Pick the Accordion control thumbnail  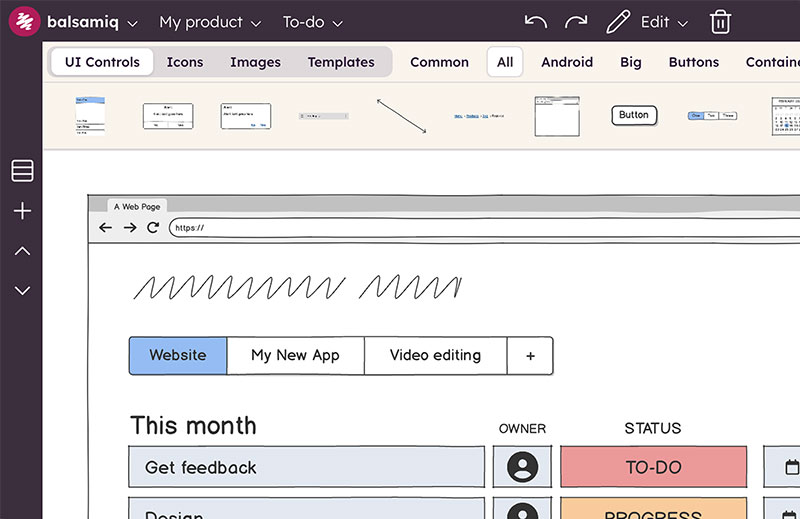click(x=90, y=116)
